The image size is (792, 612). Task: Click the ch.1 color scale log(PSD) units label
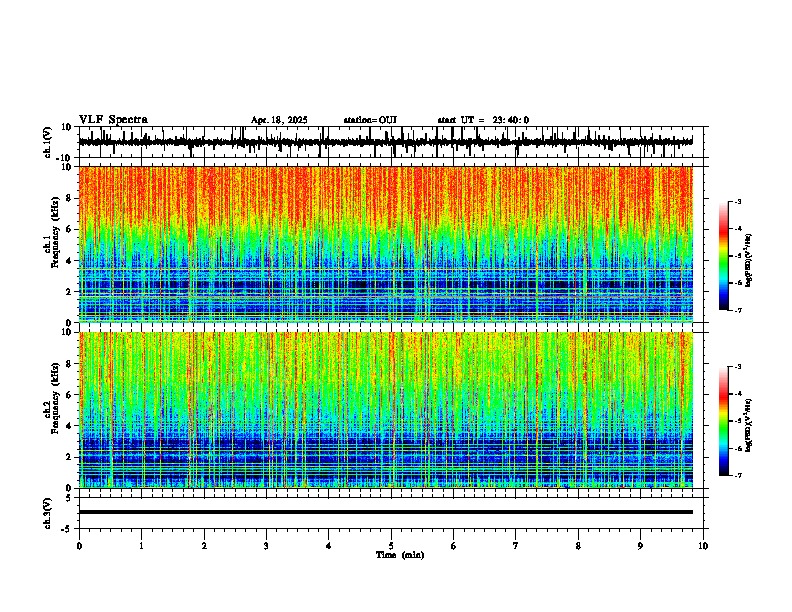749,261
